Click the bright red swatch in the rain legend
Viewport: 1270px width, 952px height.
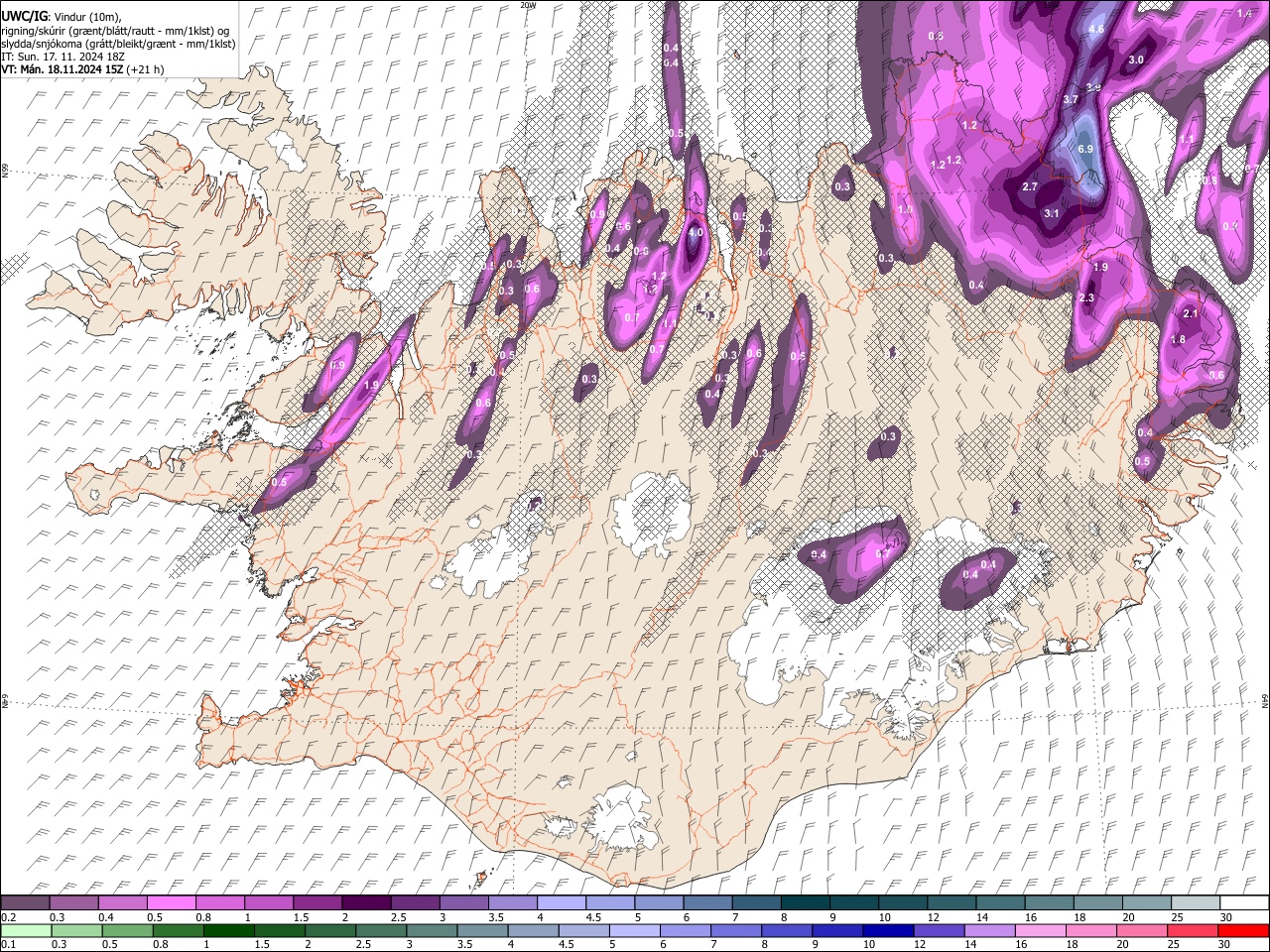(x=1243, y=930)
